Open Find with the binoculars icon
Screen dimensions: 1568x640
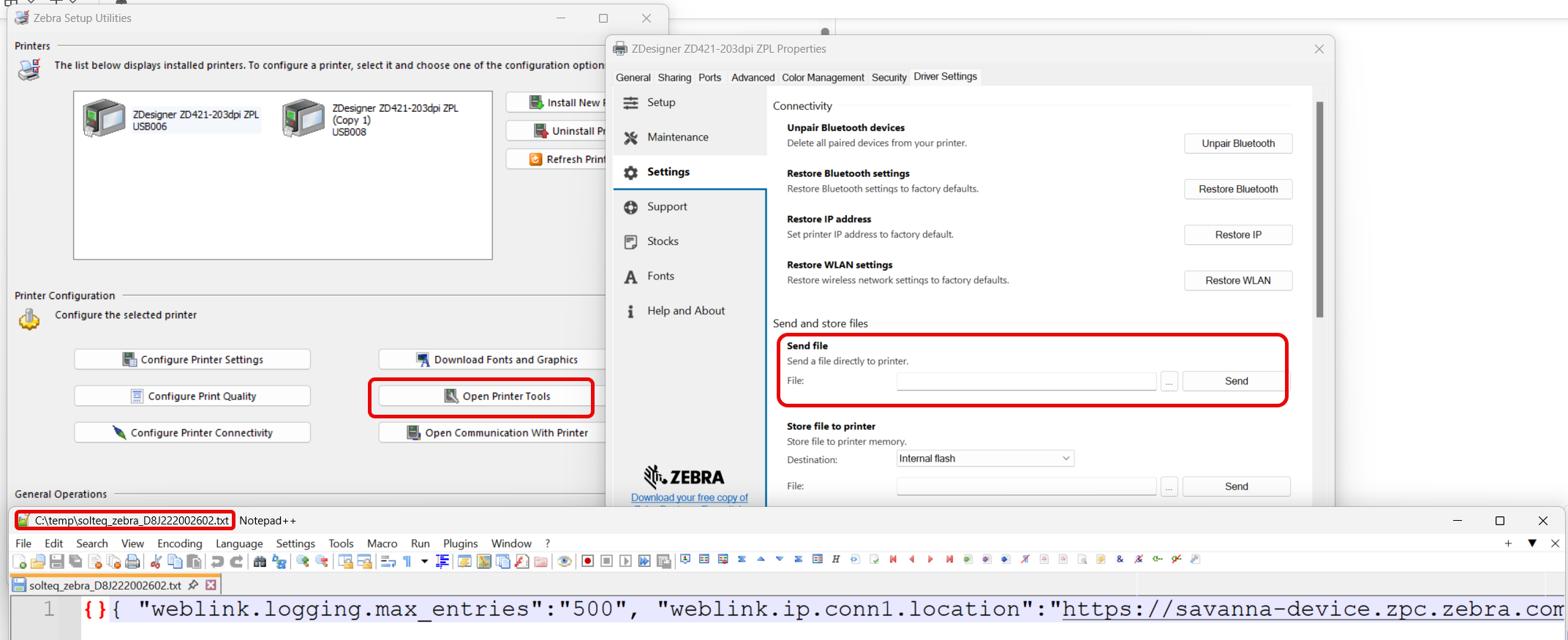260,562
